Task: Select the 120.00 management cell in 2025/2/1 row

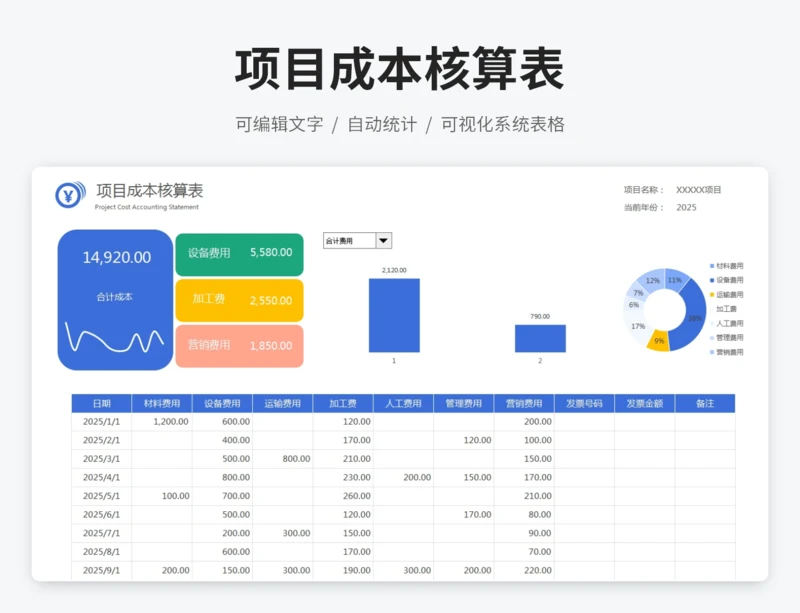Action: (x=463, y=440)
